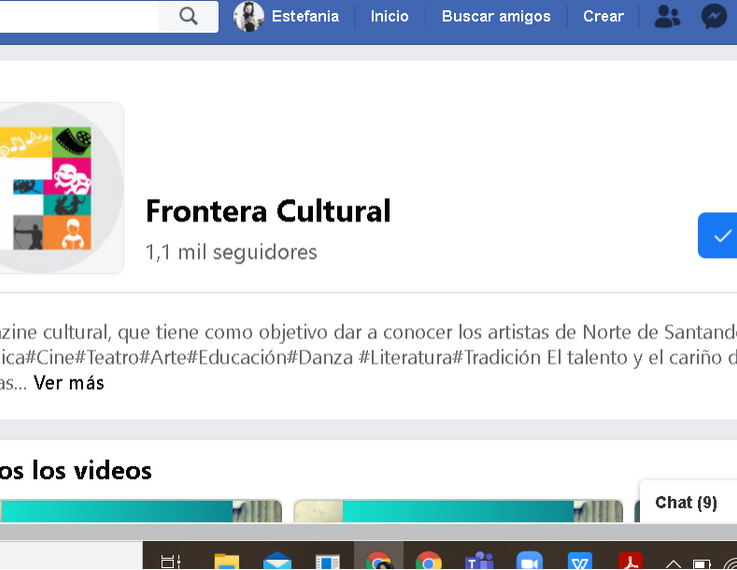
Task: Click the #Danza hashtag in description
Action: 320,358
